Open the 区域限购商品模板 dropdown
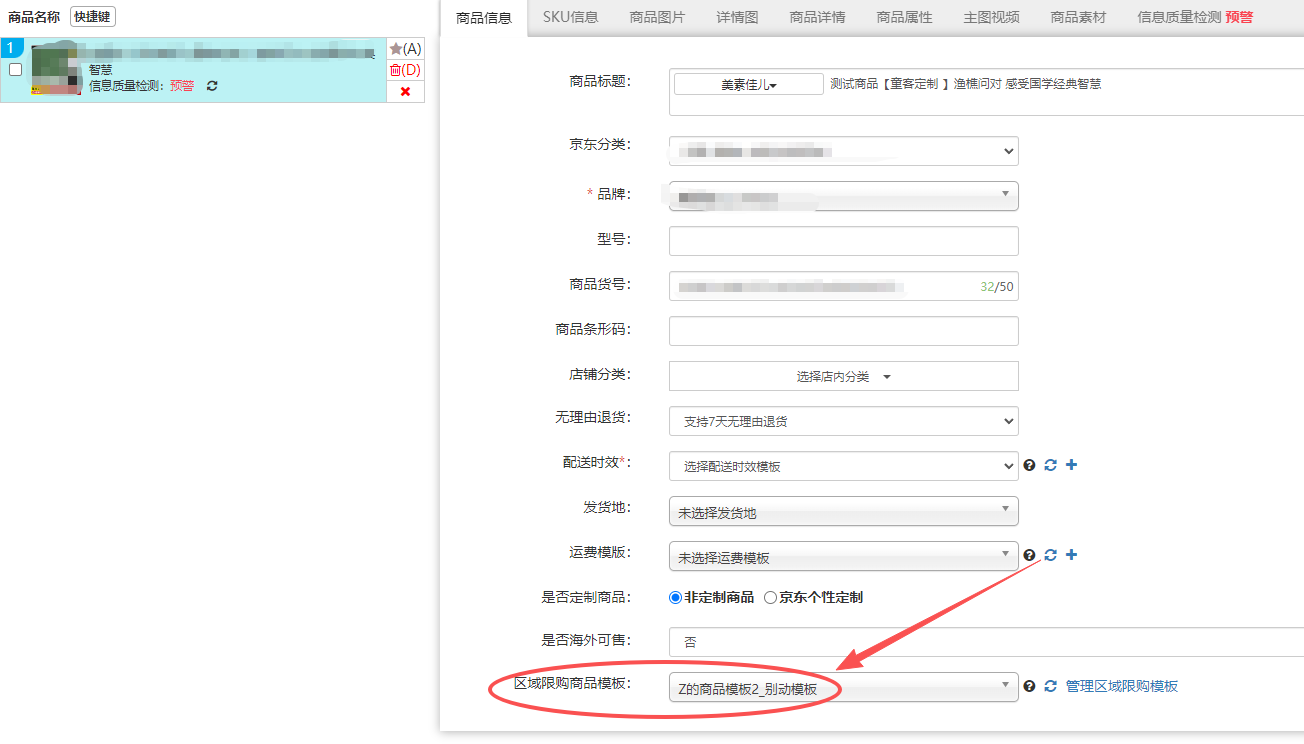Viewport: 1304px width, 744px height. [843, 687]
